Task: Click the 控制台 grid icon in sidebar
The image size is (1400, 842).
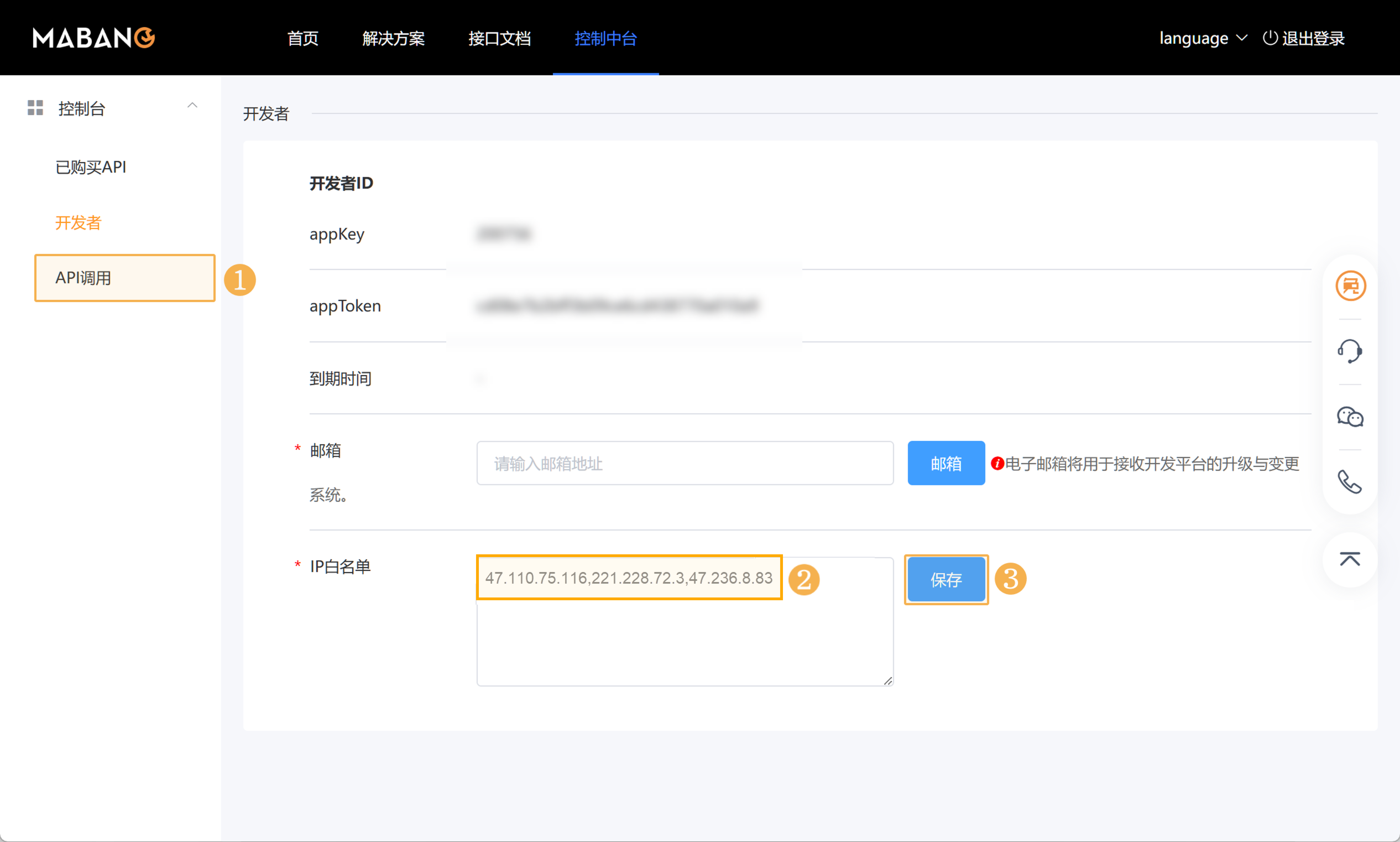Action: click(x=35, y=108)
